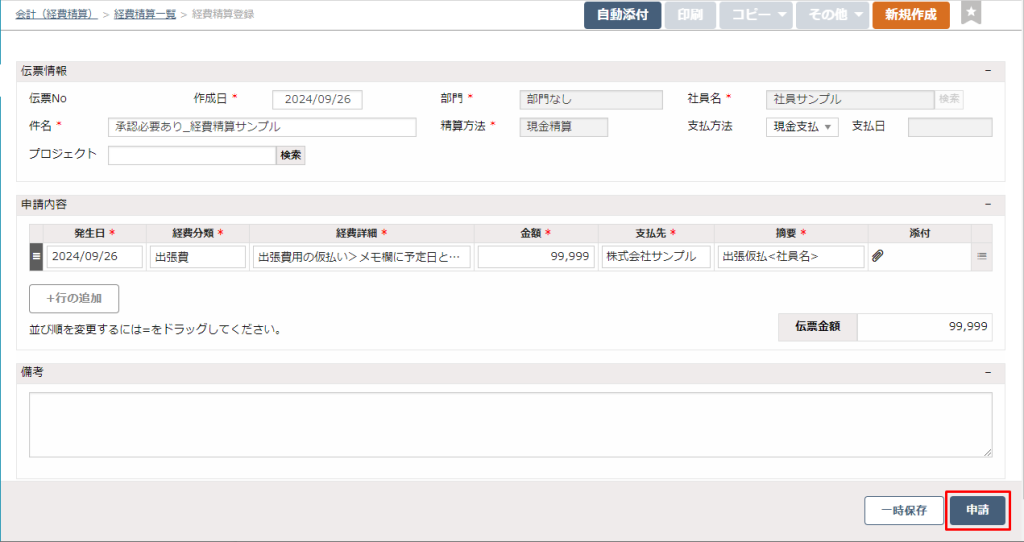Click the 一時保存 button
This screenshot has height=542, width=1024.
(x=904, y=510)
